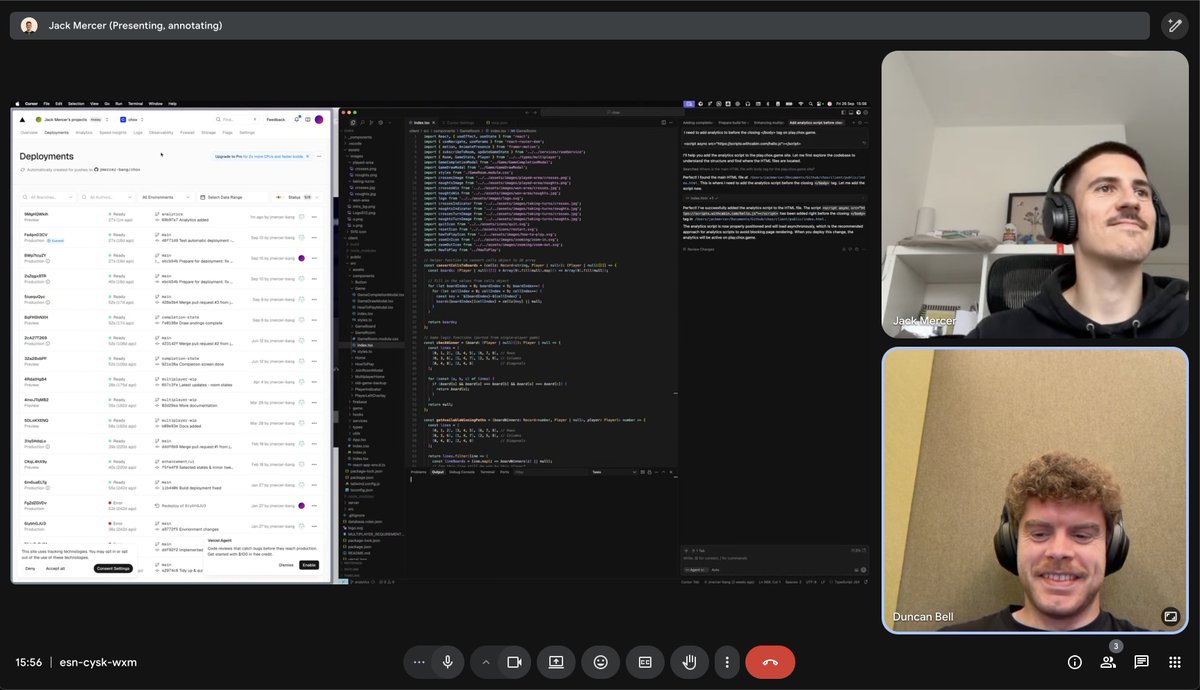
Task: Click the Feedback button in Vercel
Action: [x=275, y=119]
